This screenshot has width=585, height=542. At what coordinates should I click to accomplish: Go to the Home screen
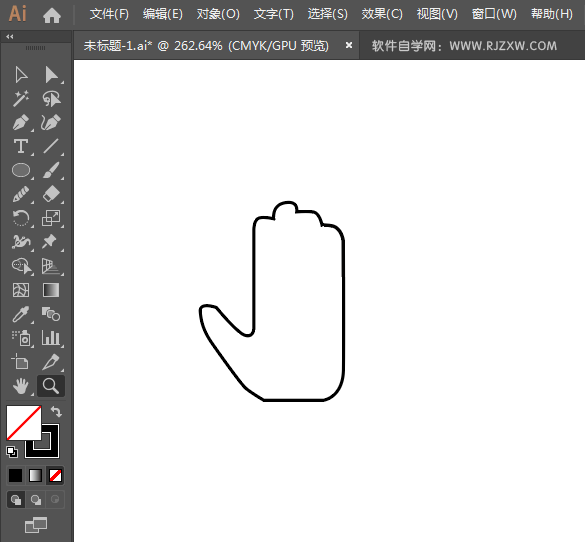[52, 15]
